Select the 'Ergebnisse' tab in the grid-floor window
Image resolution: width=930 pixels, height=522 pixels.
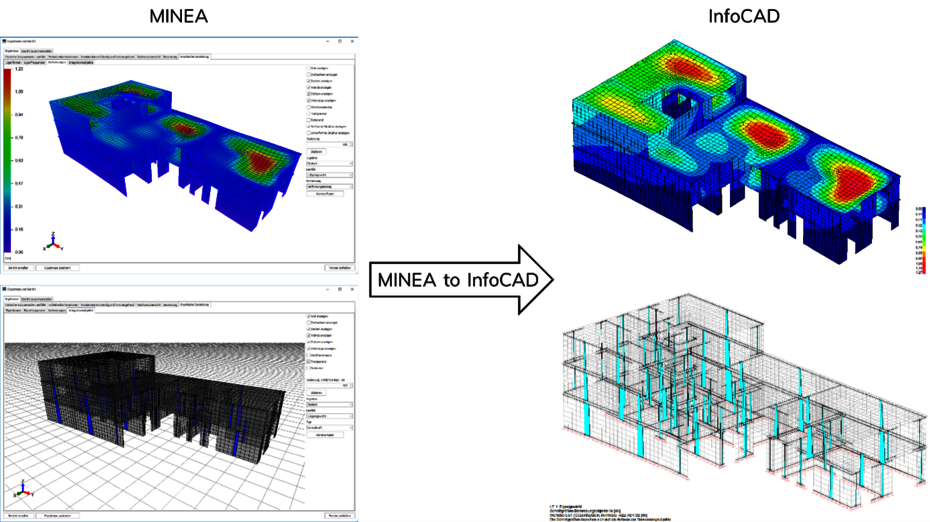click(x=11, y=299)
